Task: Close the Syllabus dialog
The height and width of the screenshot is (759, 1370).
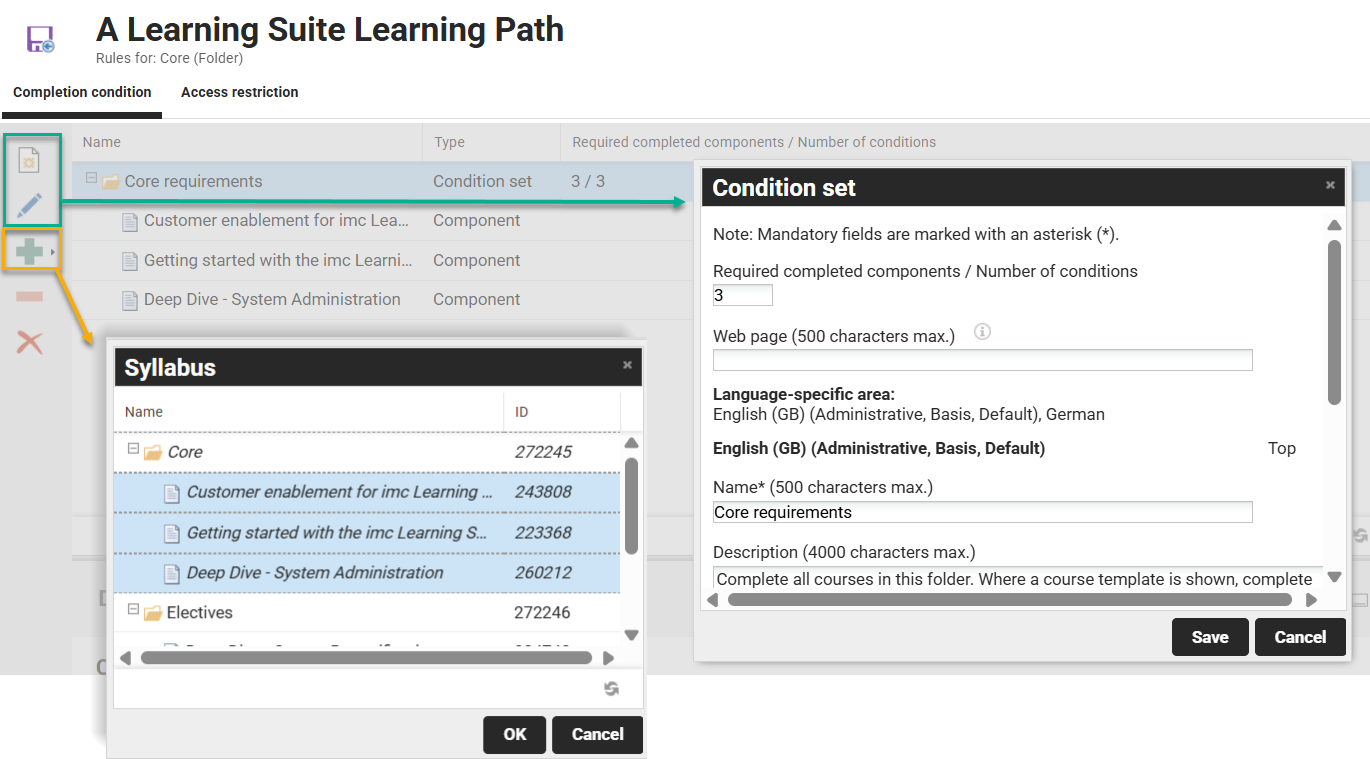Action: coord(627,366)
